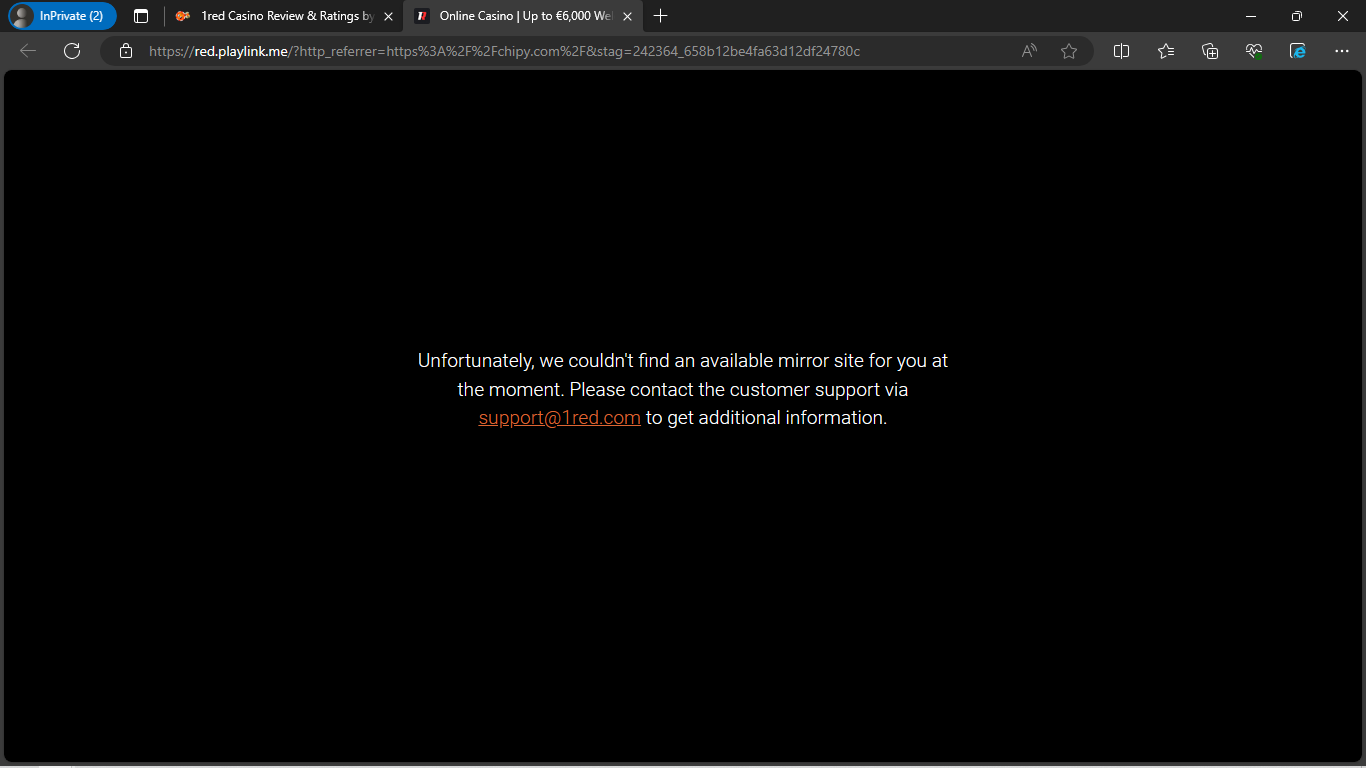Viewport: 1366px width, 768px height.
Task: Add this page to favorites star
Action: [x=1069, y=51]
